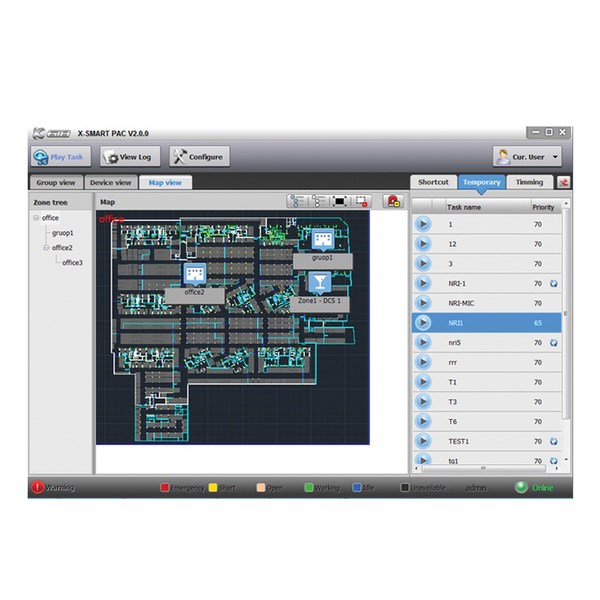600x600 pixels.
Task: Select the Temporary tab
Action: 482,182
